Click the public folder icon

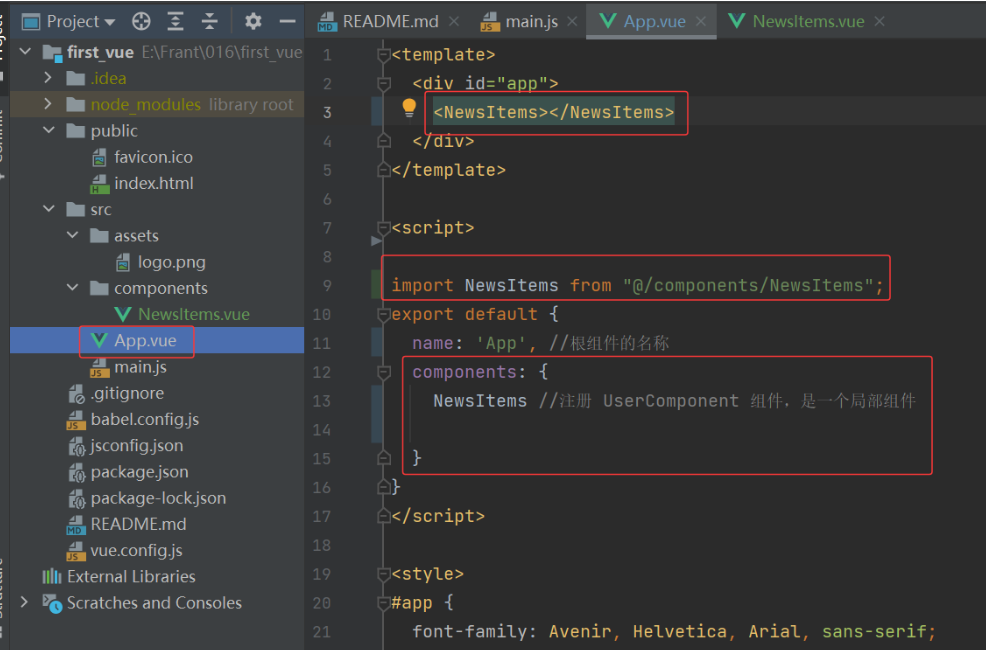(x=75, y=130)
